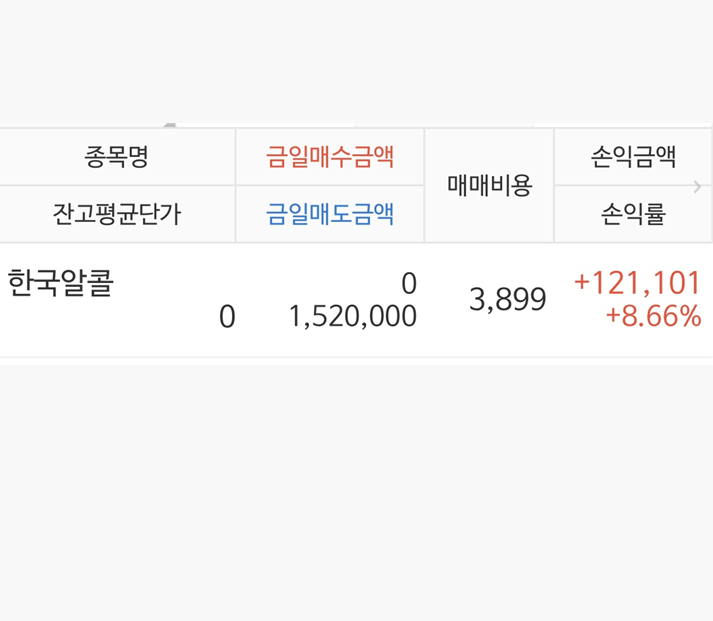Image resolution: width=713 pixels, height=621 pixels.
Task: Click the small gray triangle above table header
Action: [169, 125]
